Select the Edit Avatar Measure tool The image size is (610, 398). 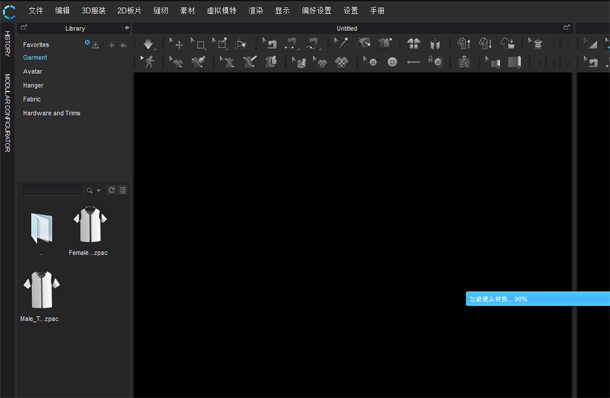[x=176, y=62]
